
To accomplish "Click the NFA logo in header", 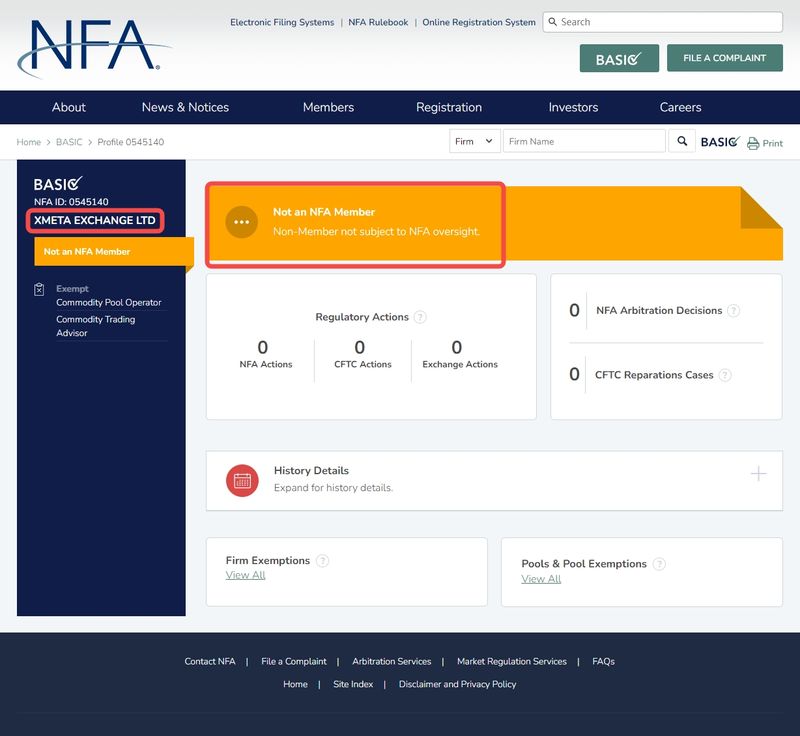I will pos(94,47).
